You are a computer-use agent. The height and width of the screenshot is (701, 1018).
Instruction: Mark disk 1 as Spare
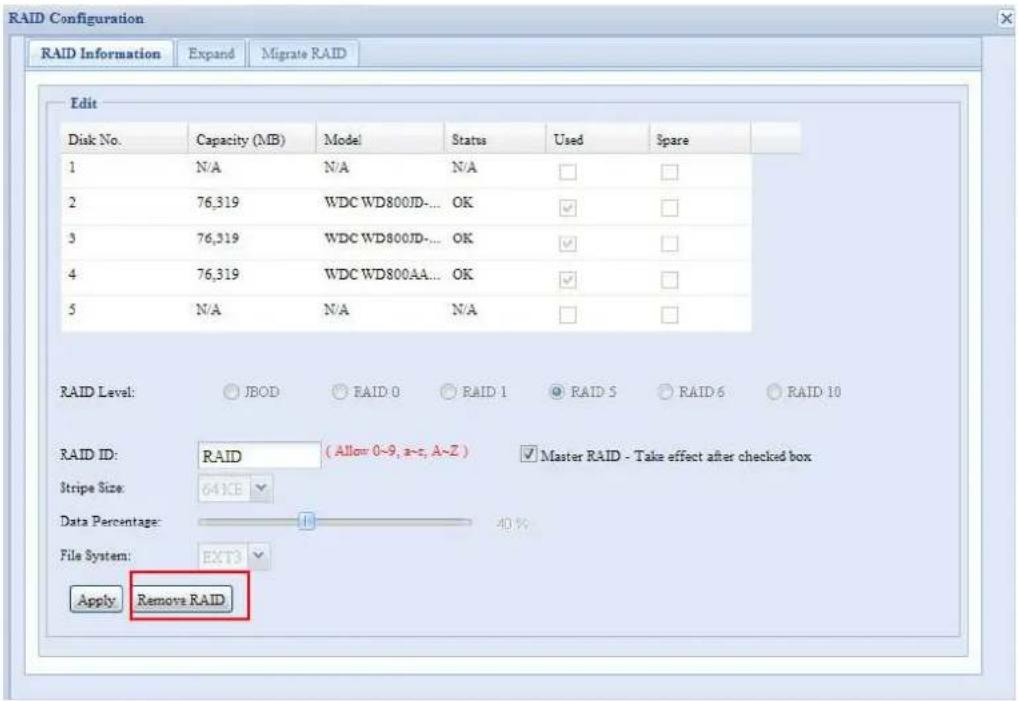tap(669, 172)
